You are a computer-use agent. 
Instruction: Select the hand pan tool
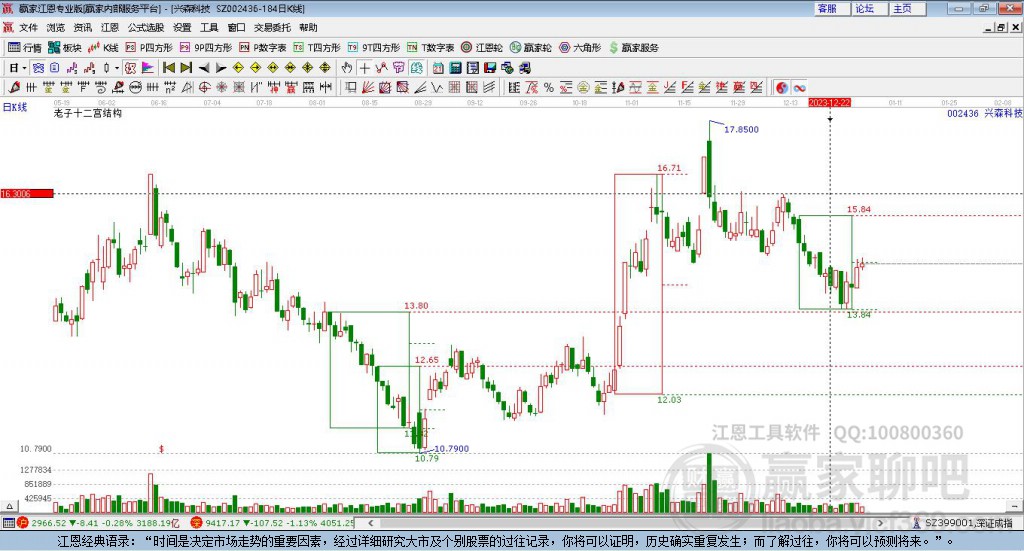(x=346, y=68)
